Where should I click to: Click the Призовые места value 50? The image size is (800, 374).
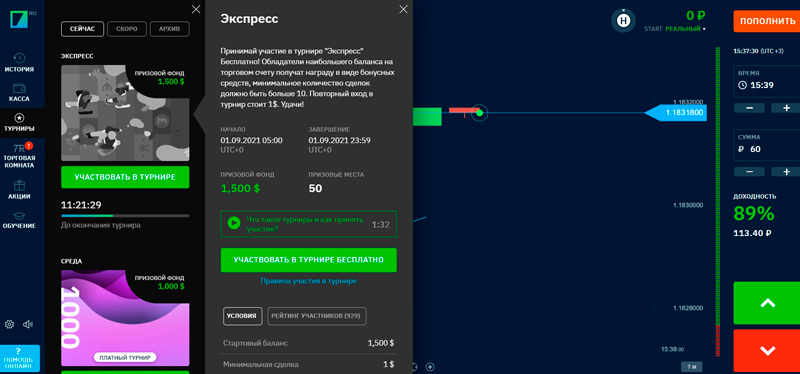[x=315, y=188]
